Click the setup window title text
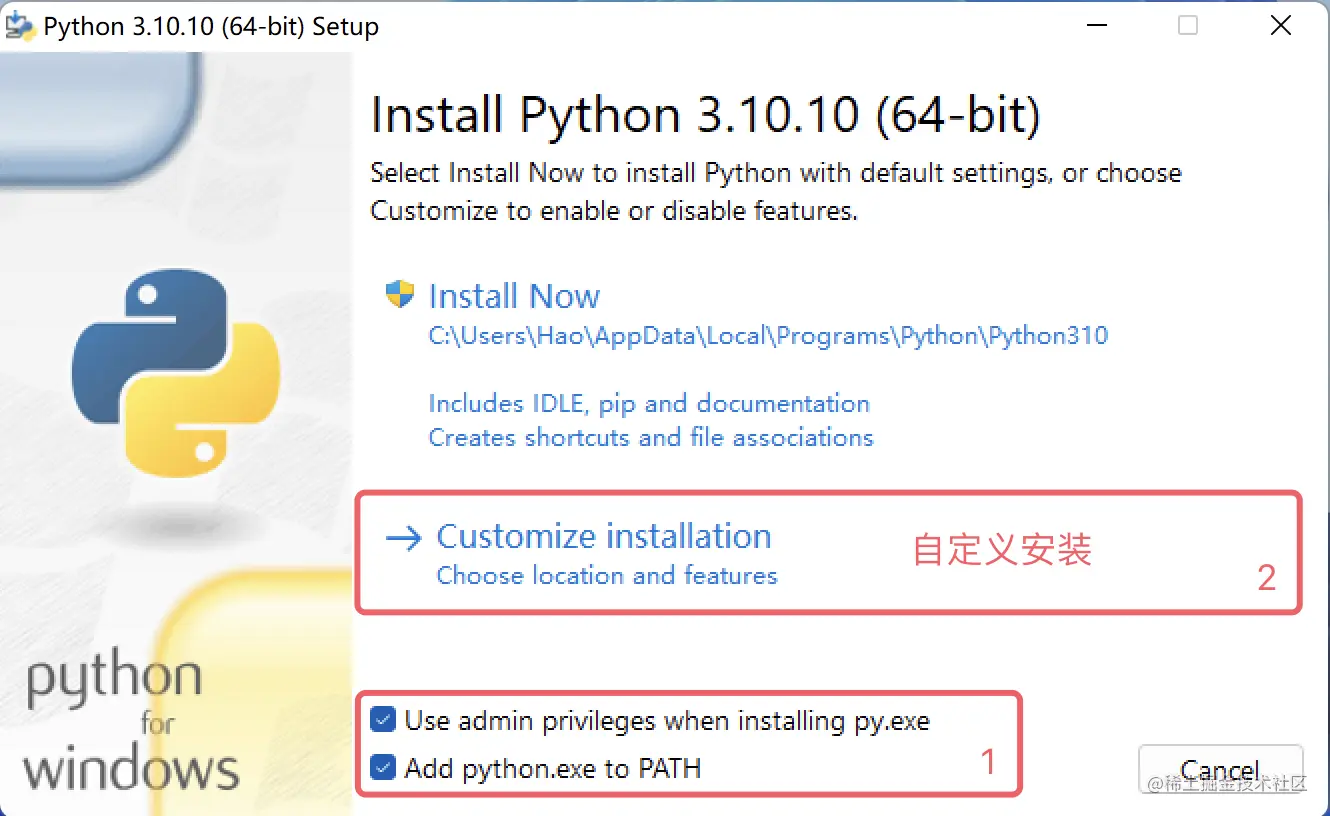Image resolution: width=1330 pixels, height=816 pixels. coord(210,25)
